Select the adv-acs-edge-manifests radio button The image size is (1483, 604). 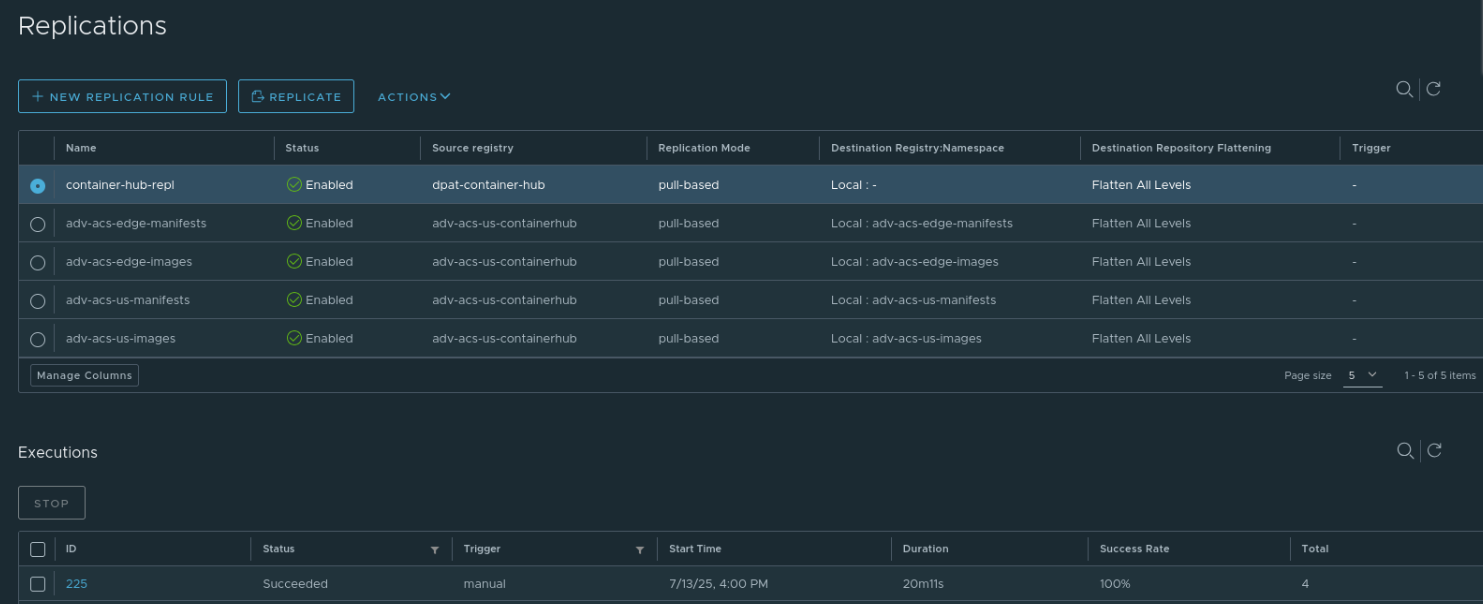(x=38, y=224)
